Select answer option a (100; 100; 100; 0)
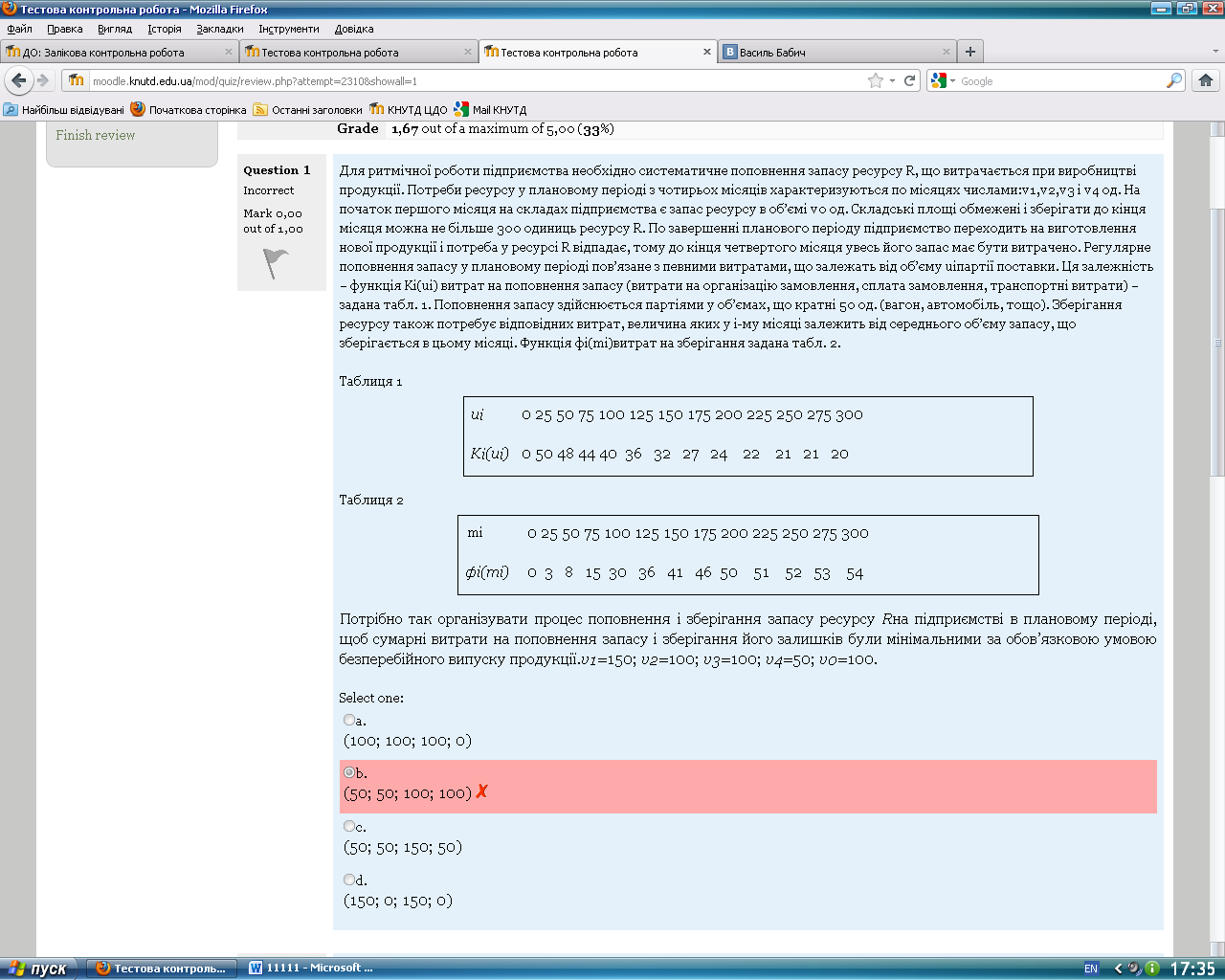1225x980 pixels. (349, 720)
